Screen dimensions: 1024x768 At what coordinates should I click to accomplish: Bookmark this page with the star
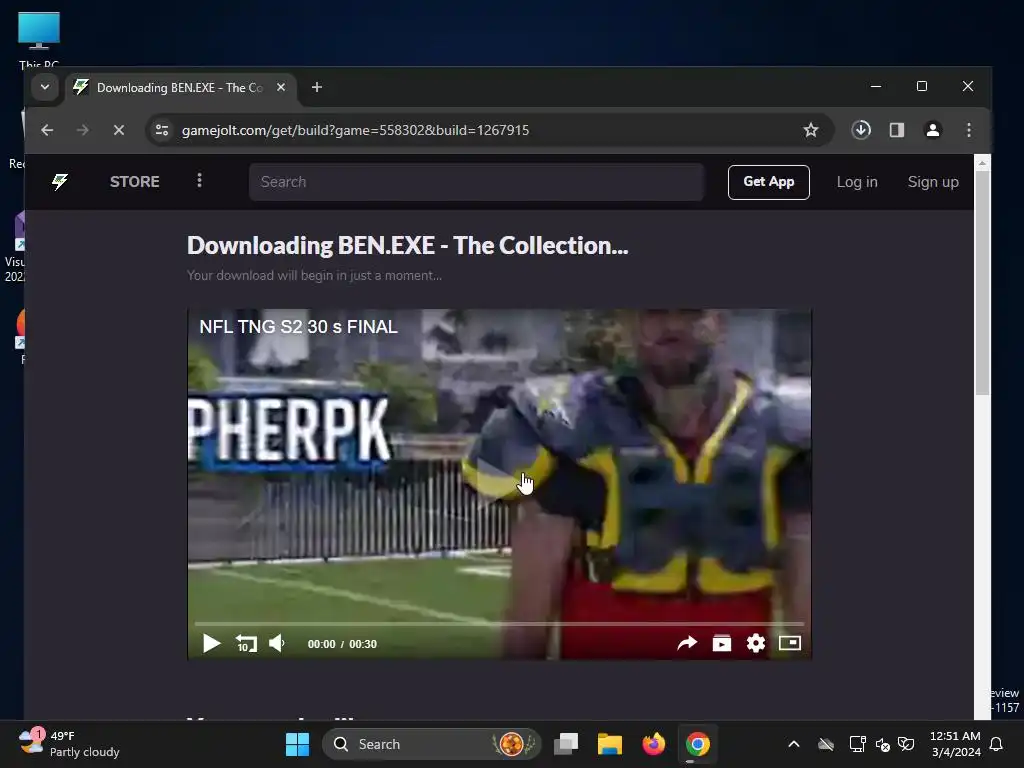pos(810,130)
